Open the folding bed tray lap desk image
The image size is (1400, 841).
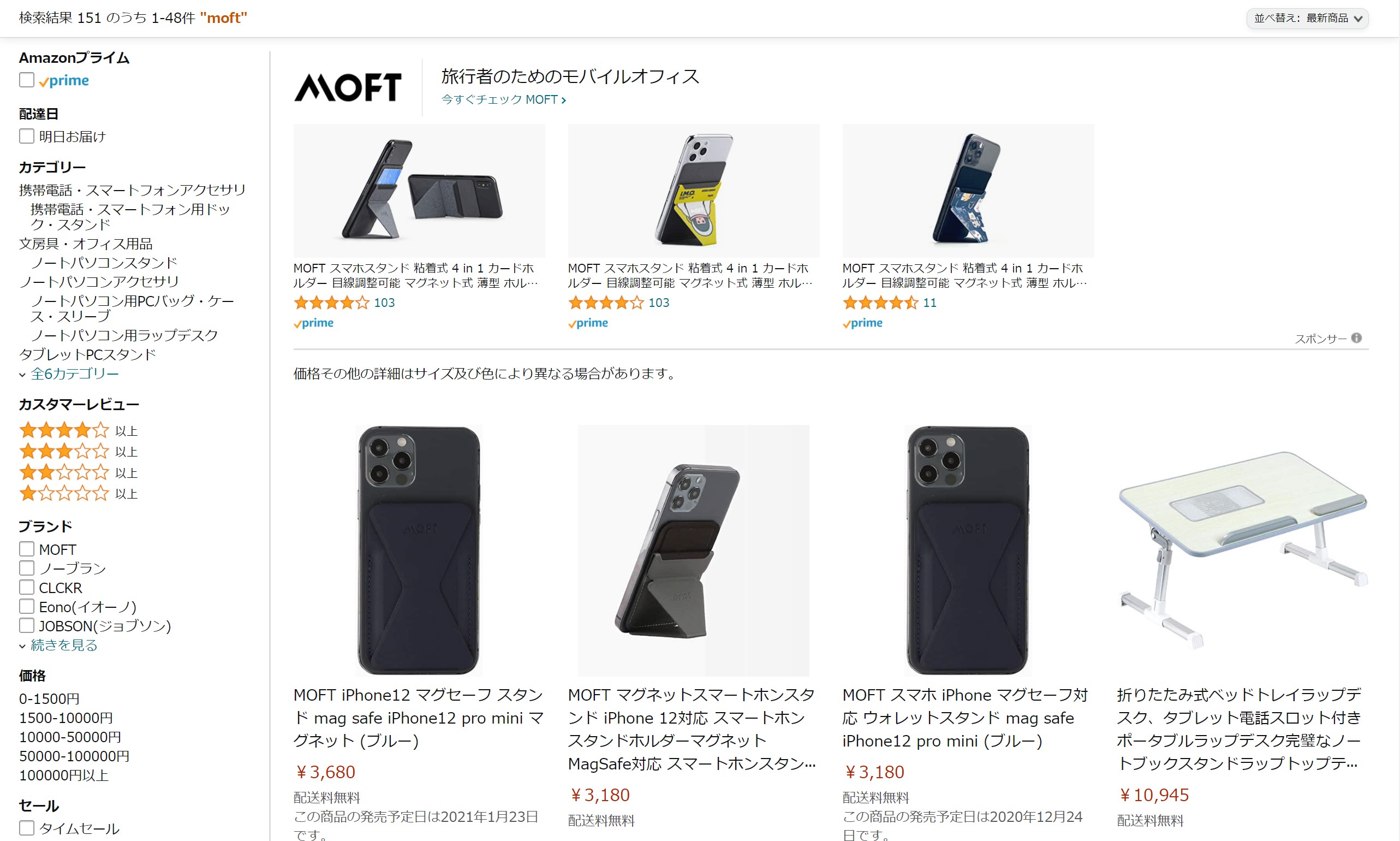tap(1243, 550)
